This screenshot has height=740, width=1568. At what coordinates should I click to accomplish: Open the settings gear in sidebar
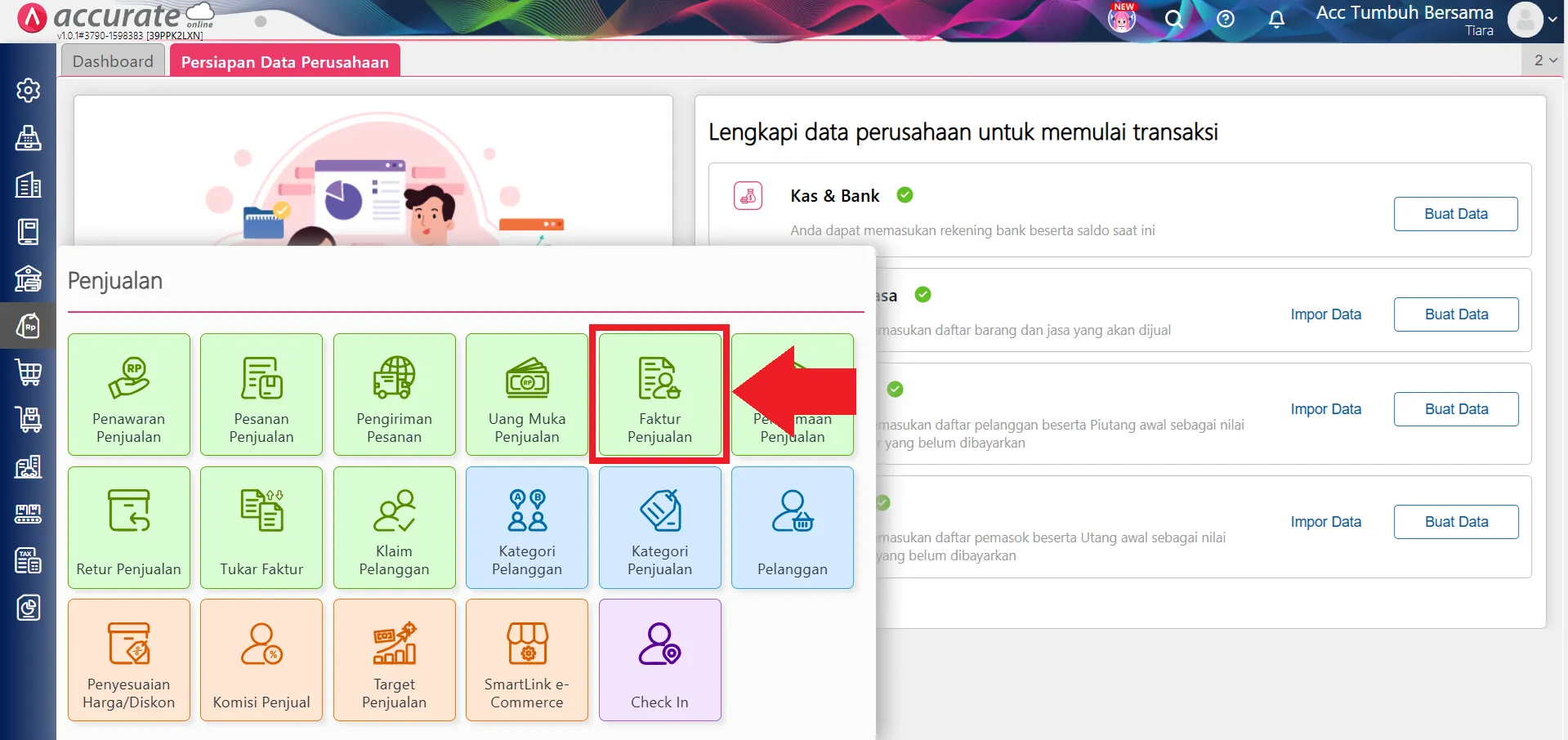pos(29,90)
